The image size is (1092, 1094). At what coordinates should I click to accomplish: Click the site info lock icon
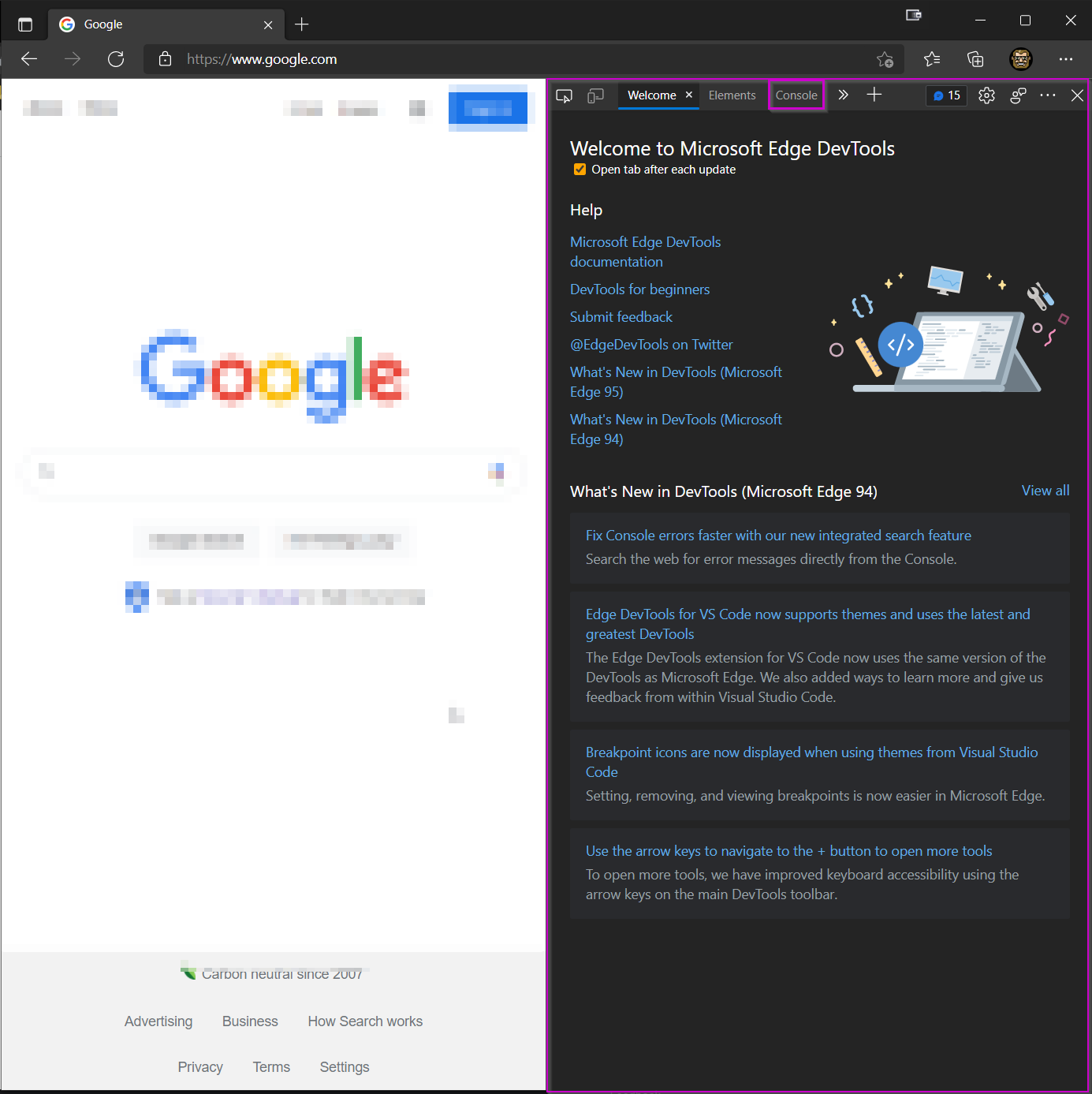click(165, 59)
